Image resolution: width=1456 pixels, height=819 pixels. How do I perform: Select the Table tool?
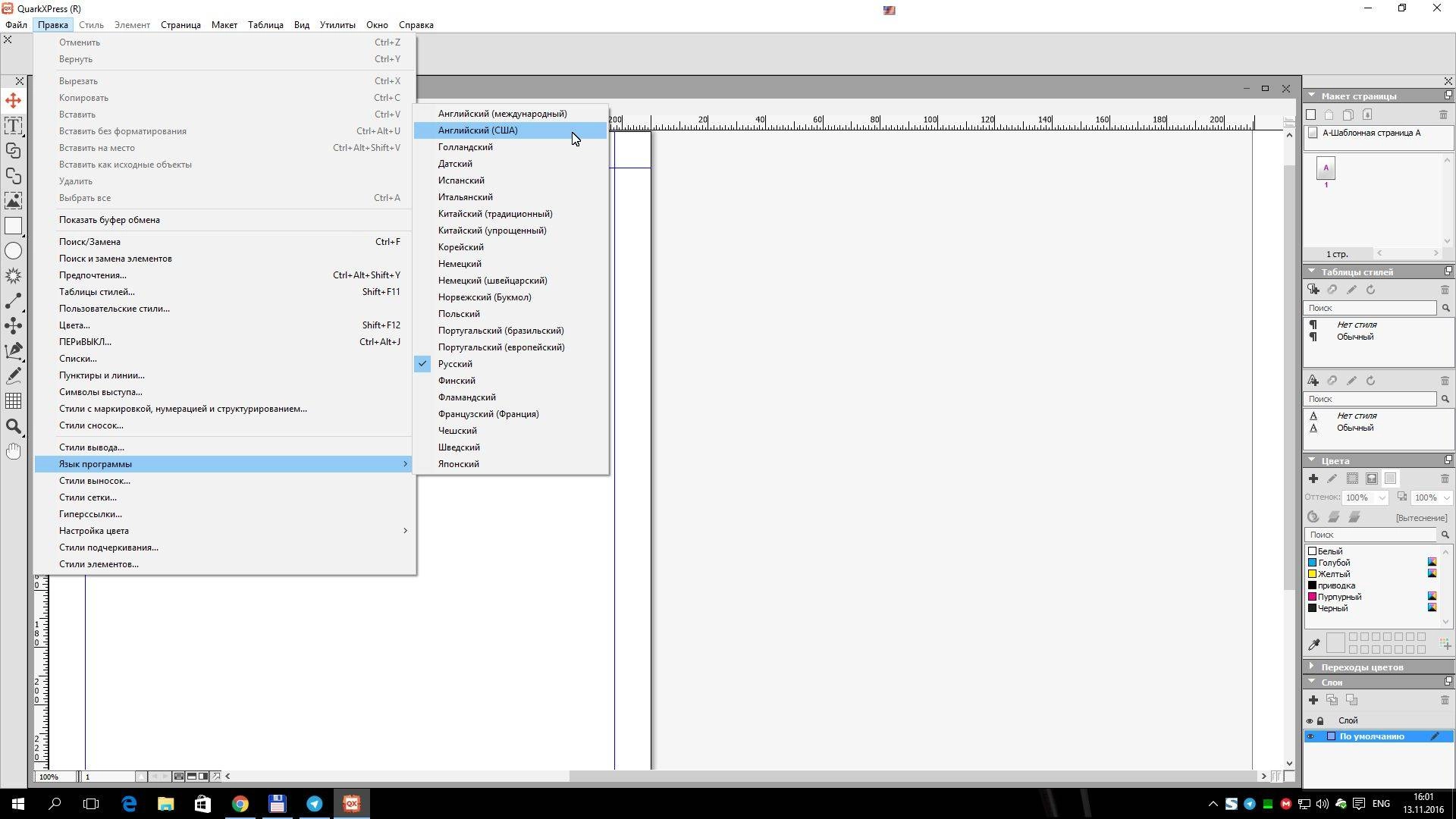[13, 401]
